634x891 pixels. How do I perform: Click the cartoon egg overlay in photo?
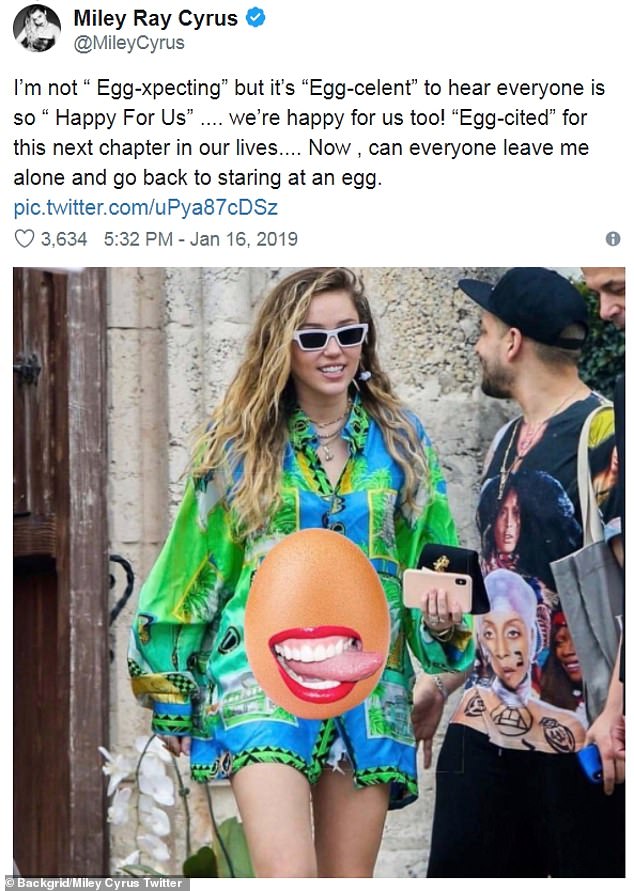(317, 623)
